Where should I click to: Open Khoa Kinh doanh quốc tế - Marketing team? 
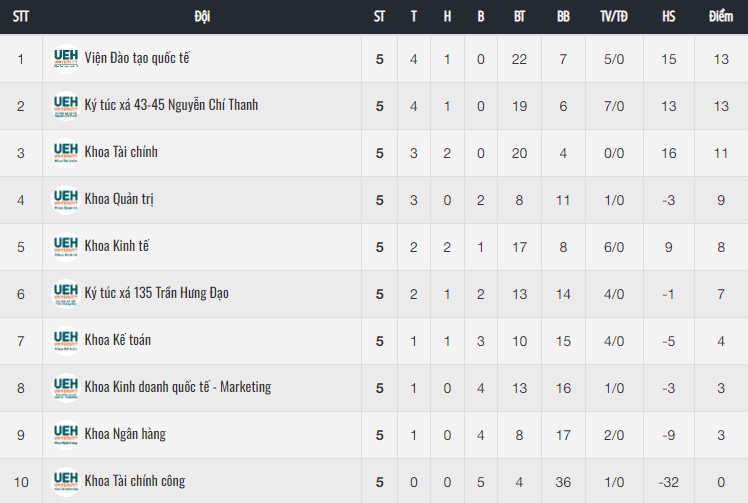[178, 387]
